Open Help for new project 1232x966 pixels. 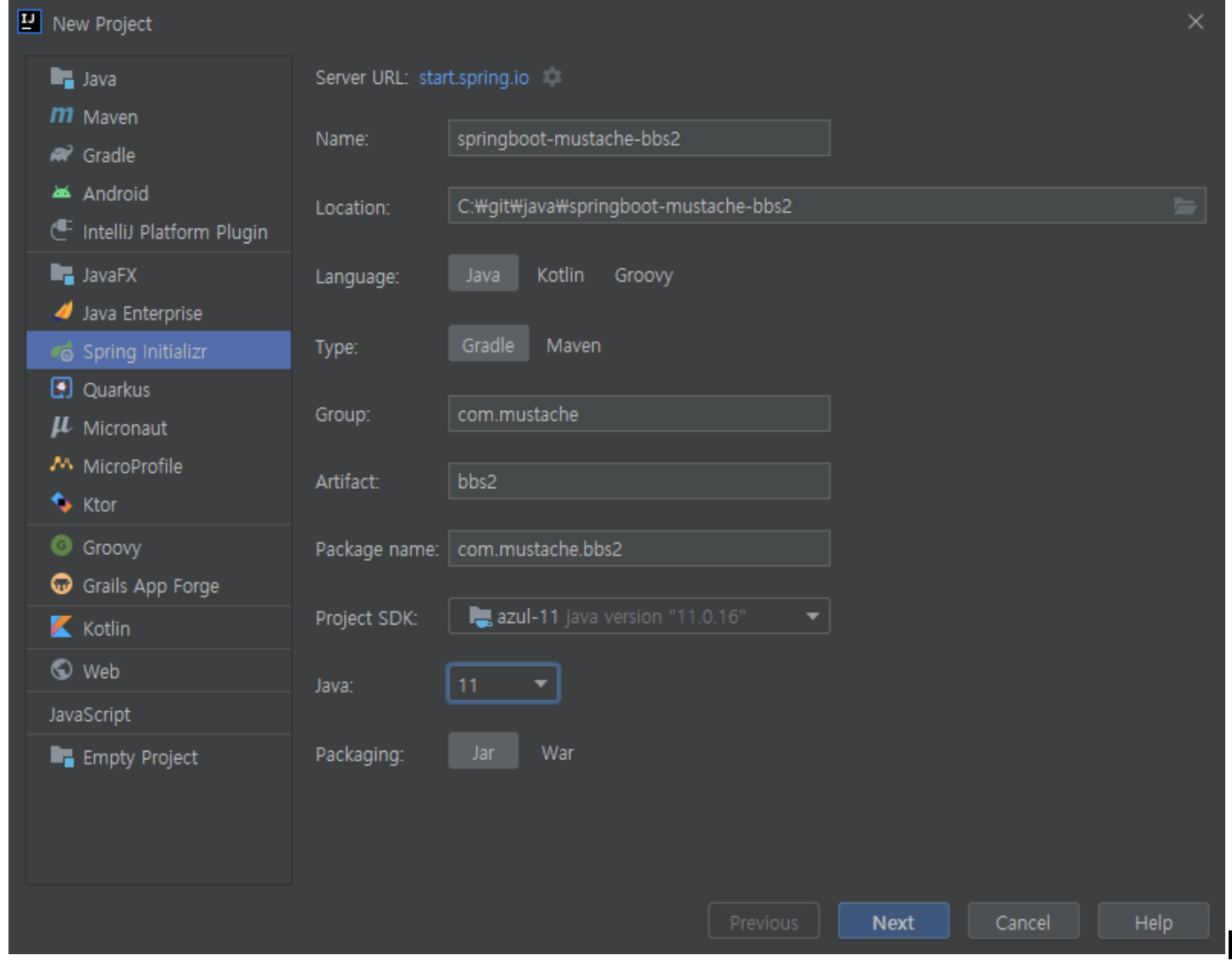pos(1153,922)
